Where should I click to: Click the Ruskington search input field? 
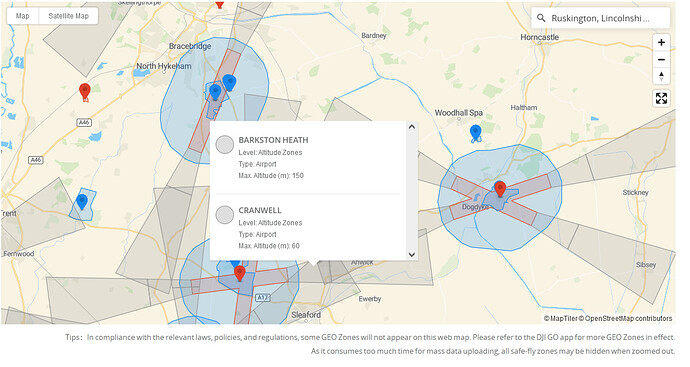(601, 18)
